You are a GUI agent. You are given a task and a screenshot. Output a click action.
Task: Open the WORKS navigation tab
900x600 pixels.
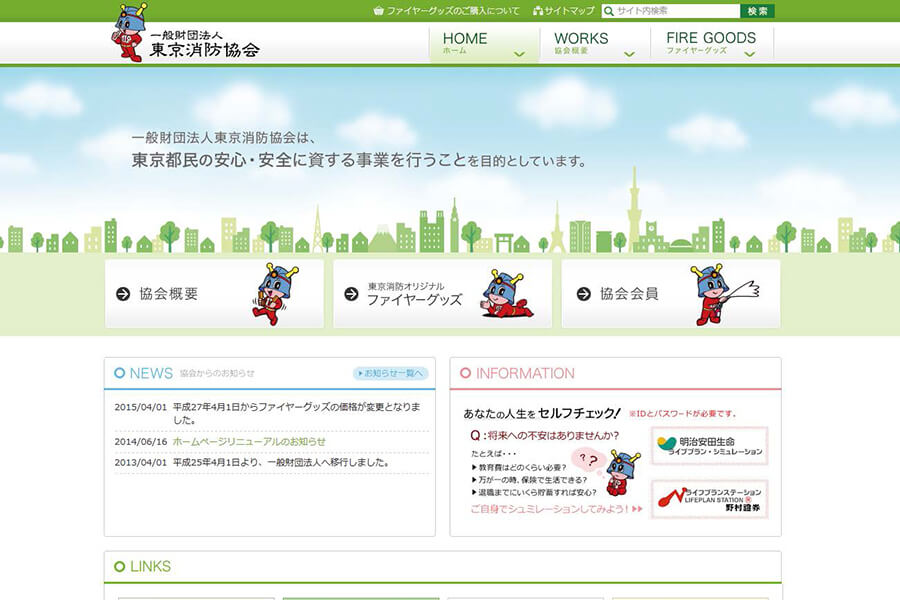pos(595,44)
